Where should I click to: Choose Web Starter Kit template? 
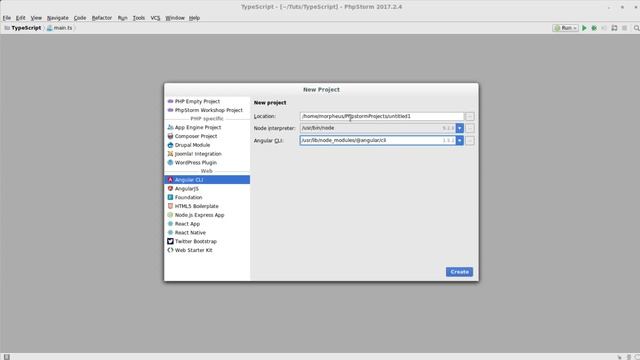click(207, 250)
